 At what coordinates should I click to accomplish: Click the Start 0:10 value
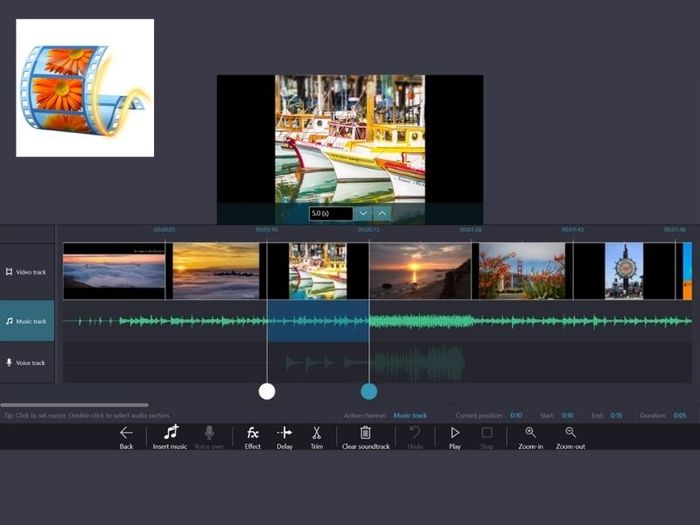point(567,416)
